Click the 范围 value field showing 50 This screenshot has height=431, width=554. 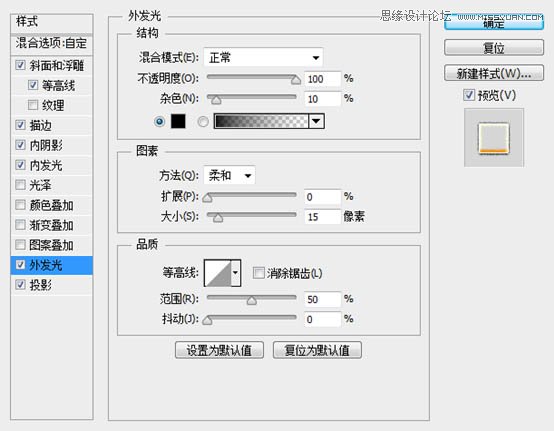(323, 299)
